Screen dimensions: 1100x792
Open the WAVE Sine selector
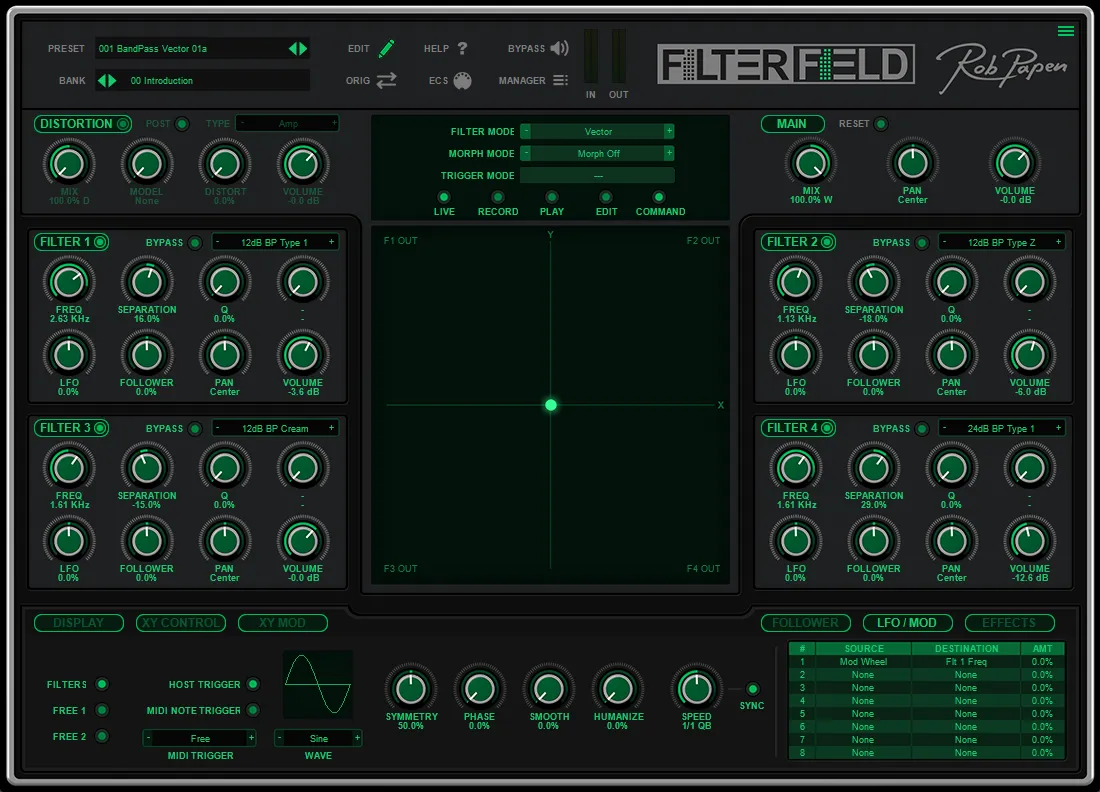[x=318, y=738]
